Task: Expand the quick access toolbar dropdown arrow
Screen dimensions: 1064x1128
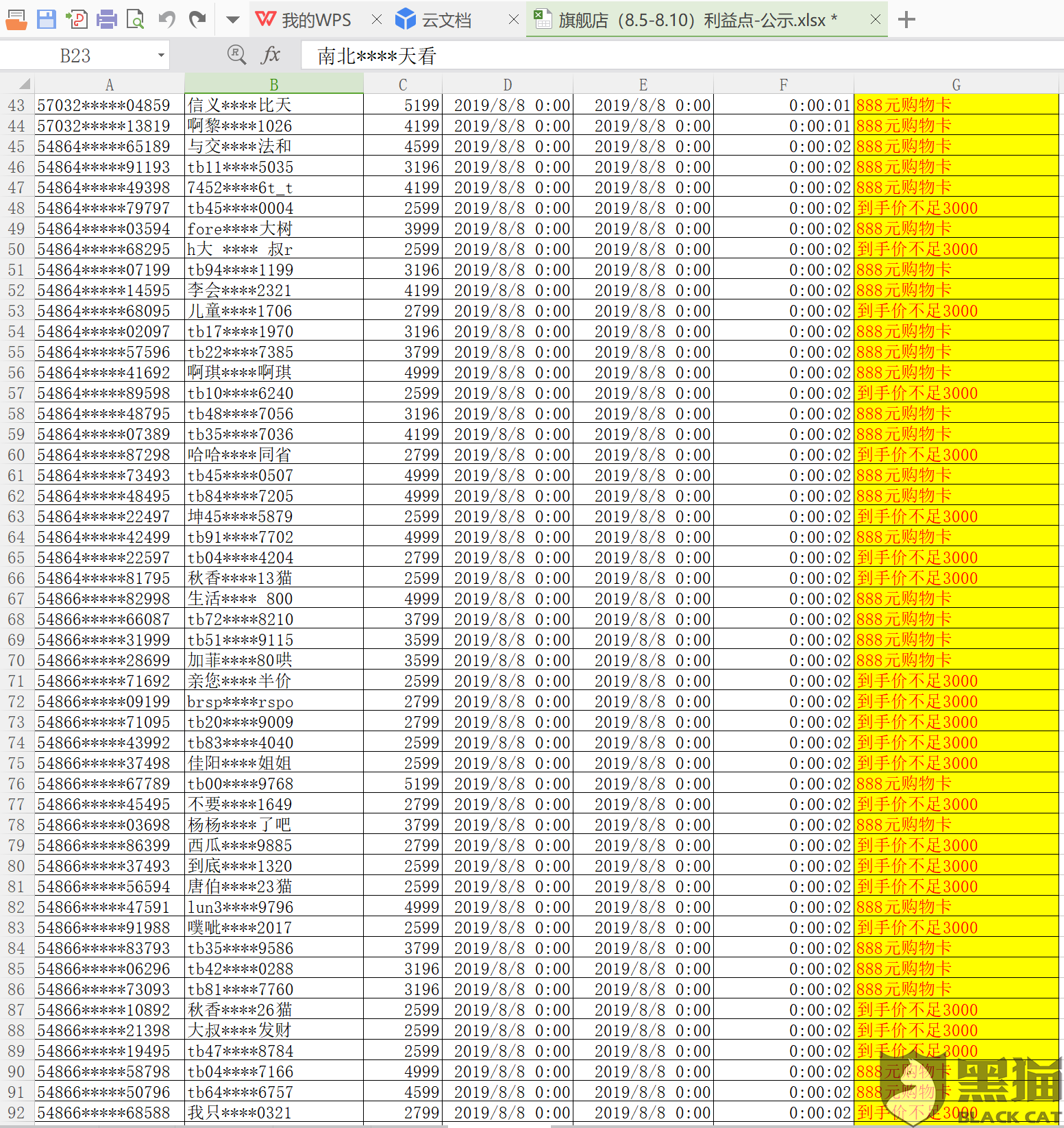Action: (233, 20)
